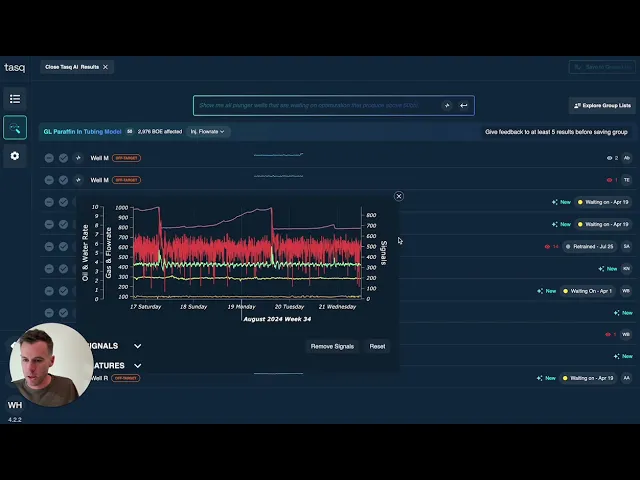Click the 58 count badge beside model name
Image resolution: width=640 pixels, height=480 pixels.
pyautogui.click(x=130, y=132)
